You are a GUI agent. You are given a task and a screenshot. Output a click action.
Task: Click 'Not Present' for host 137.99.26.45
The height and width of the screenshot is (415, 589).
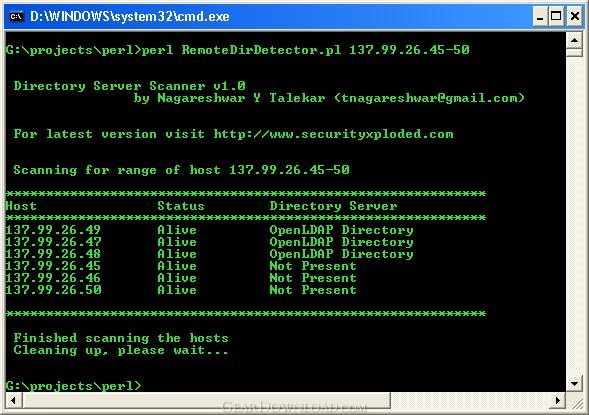pos(313,266)
